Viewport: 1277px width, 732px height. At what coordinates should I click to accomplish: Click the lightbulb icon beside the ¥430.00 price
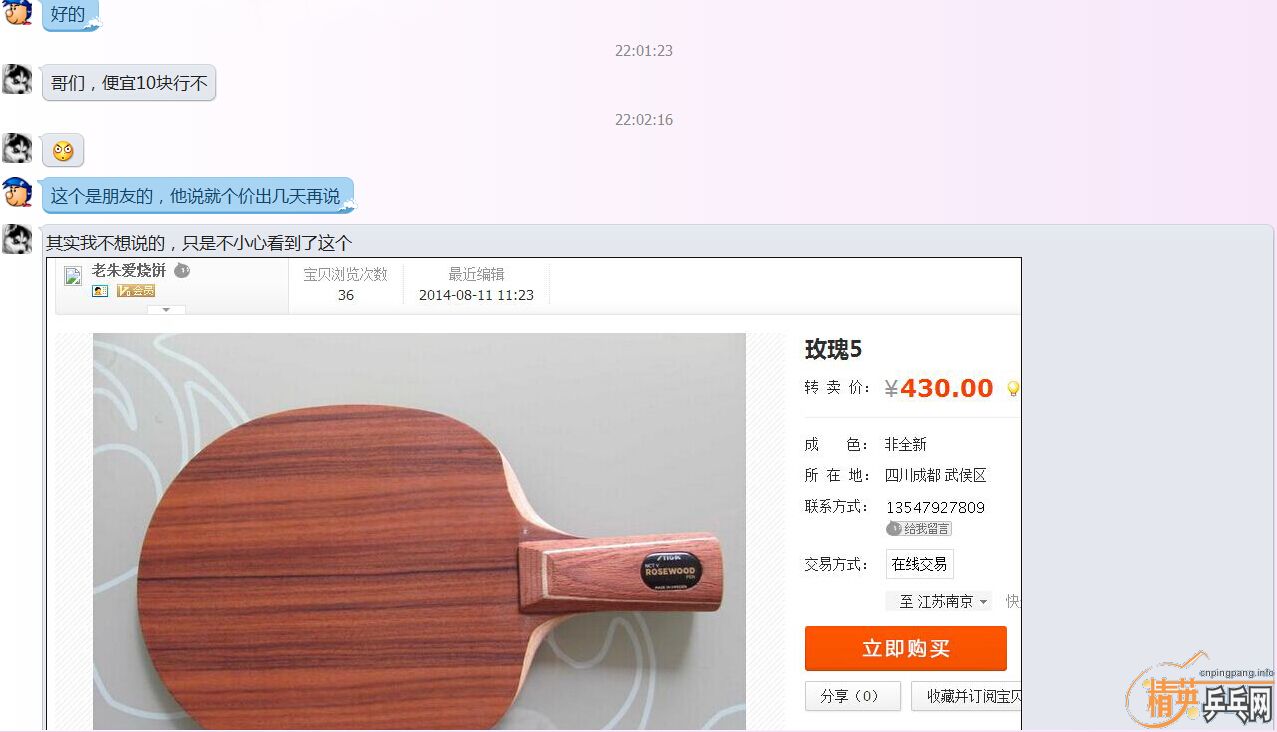tap(1013, 389)
